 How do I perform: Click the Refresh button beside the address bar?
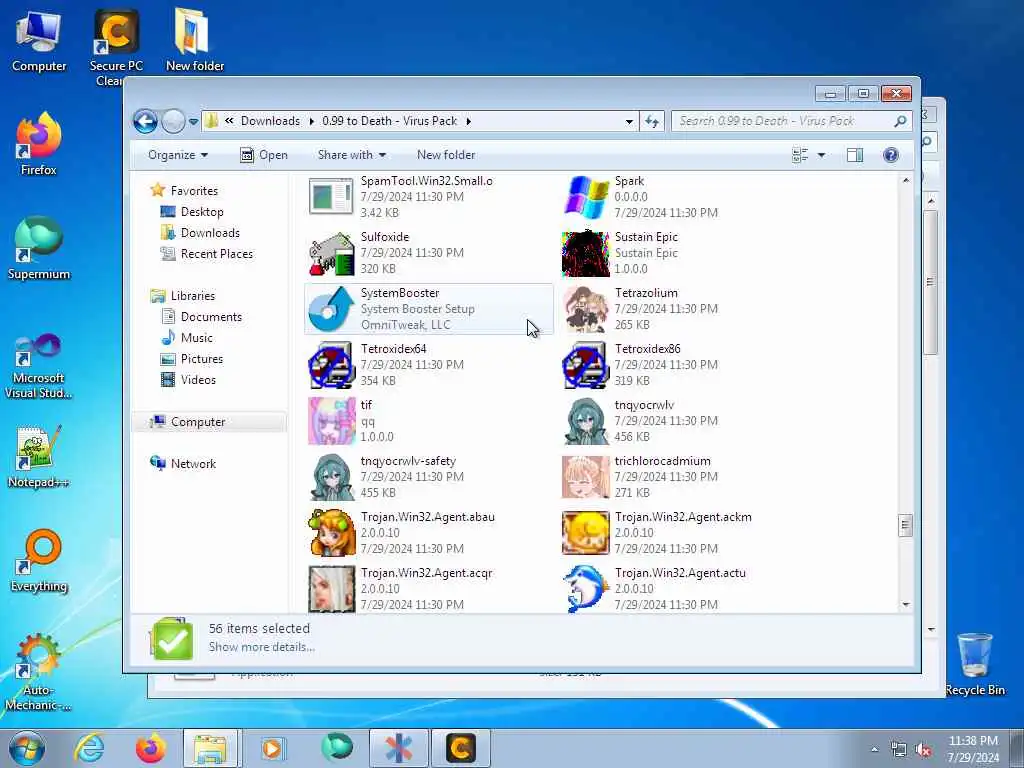pyautogui.click(x=652, y=121)
